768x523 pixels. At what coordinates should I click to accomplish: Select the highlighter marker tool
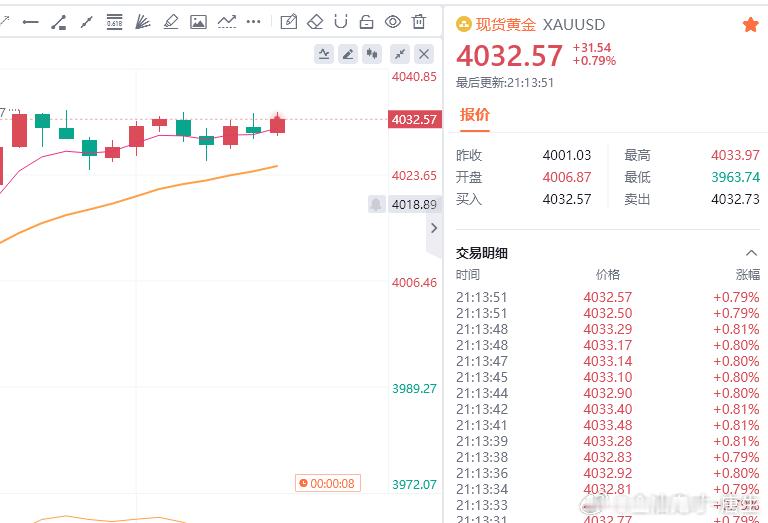click(170, 22)
